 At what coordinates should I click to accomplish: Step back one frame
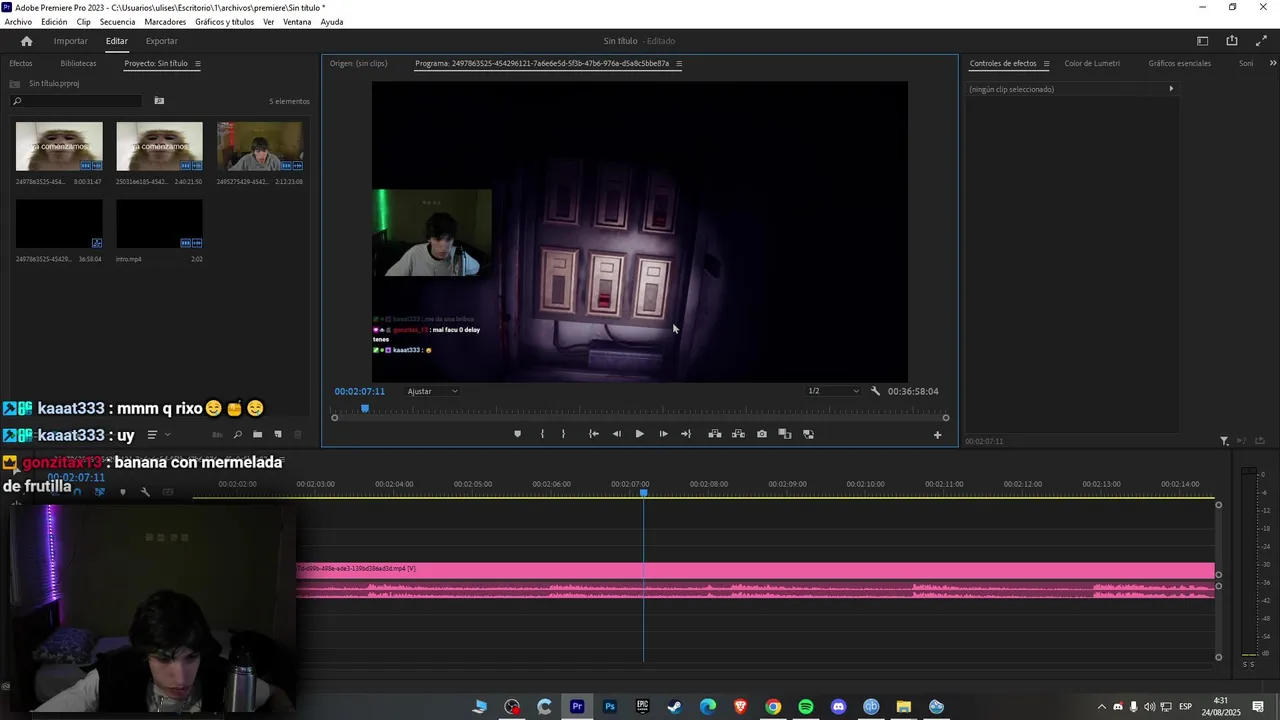(616, 434)
